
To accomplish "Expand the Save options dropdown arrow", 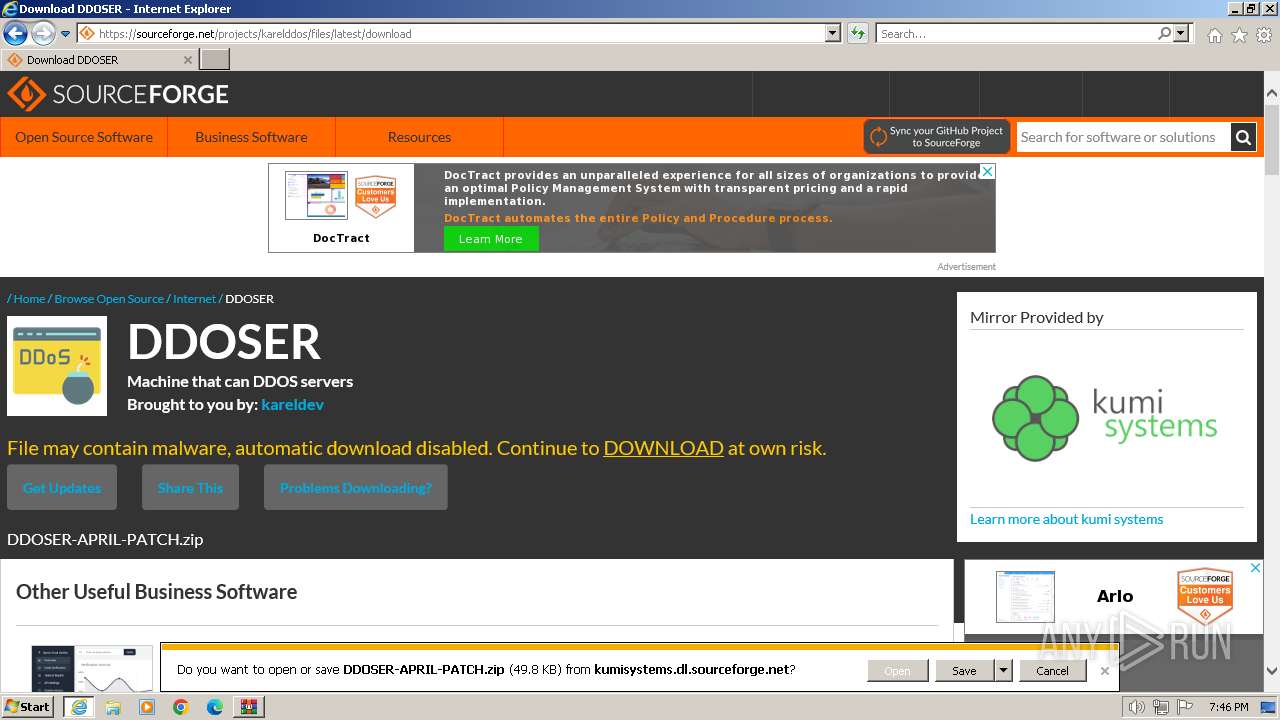I will [x=1003, y=671].
